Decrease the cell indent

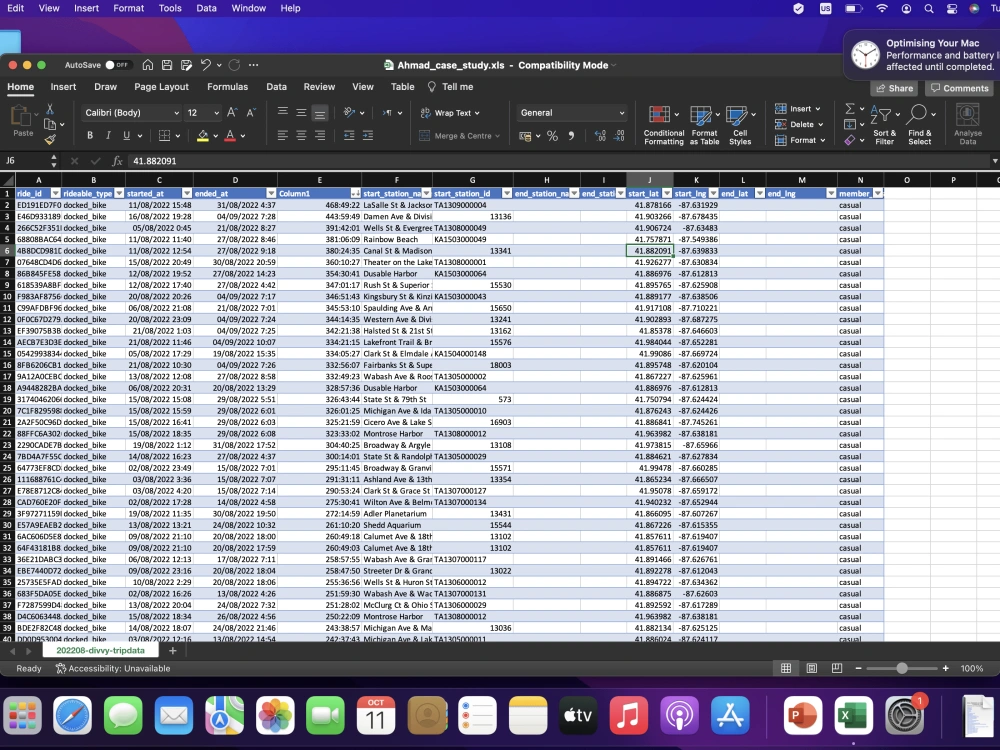point(349,135)
